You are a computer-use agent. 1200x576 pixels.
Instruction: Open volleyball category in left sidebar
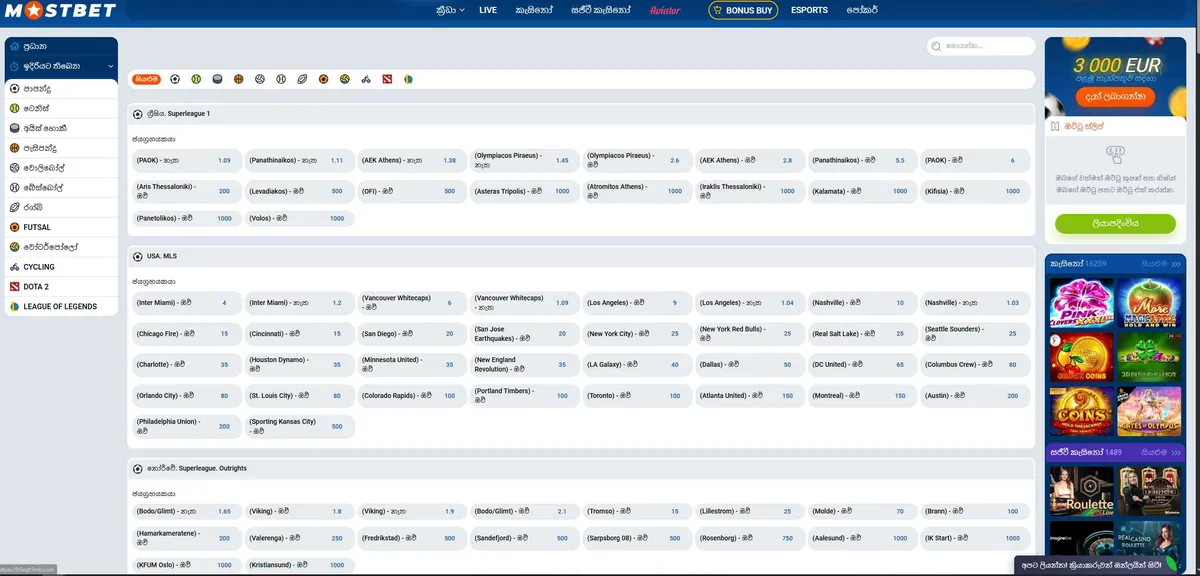pyautogui.click(x=61, y=168)
